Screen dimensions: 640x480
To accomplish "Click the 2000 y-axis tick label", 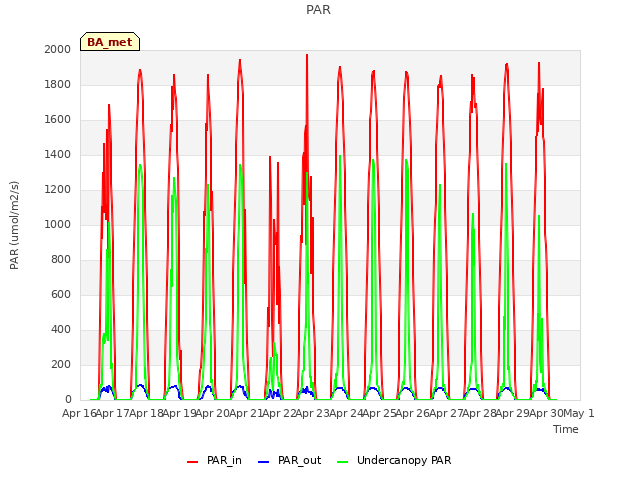I will (x=58, y=49).
